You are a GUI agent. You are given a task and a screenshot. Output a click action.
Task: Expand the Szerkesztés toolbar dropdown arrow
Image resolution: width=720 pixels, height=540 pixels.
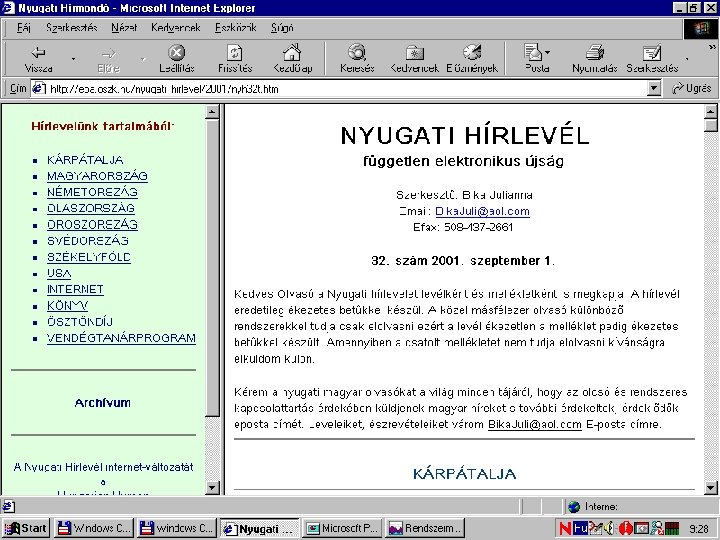687,59
